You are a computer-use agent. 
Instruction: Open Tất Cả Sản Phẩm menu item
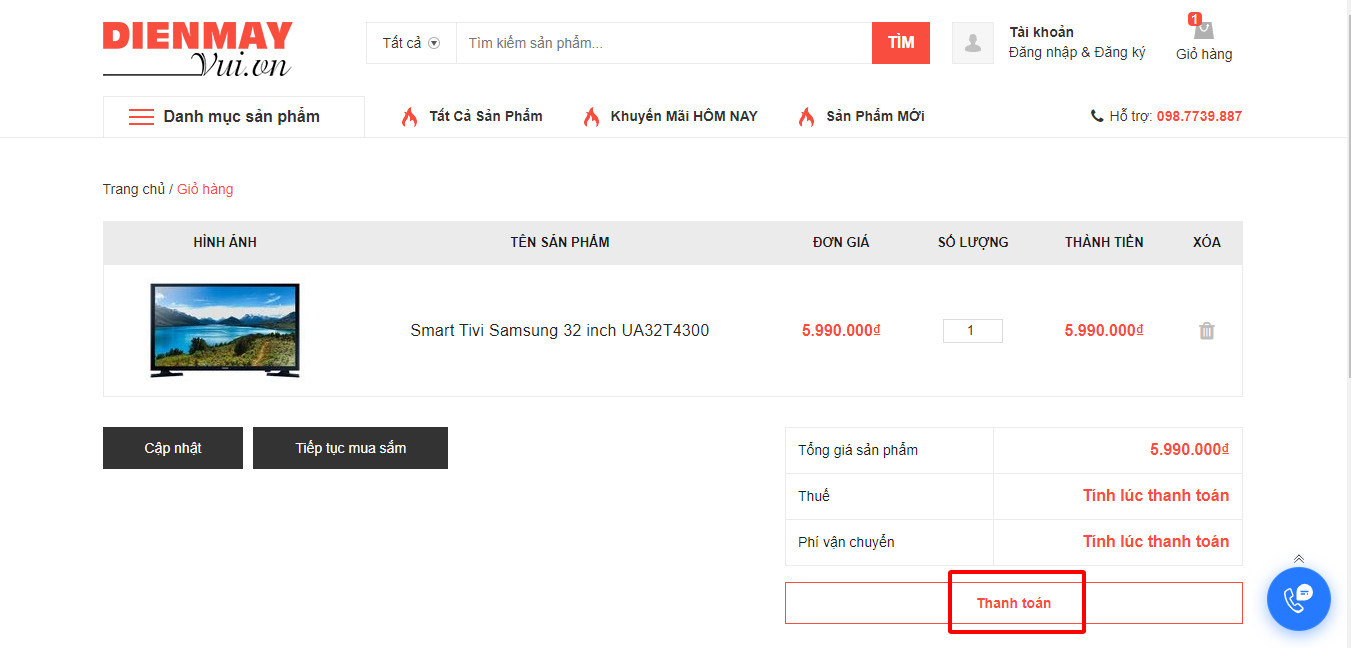485,116
